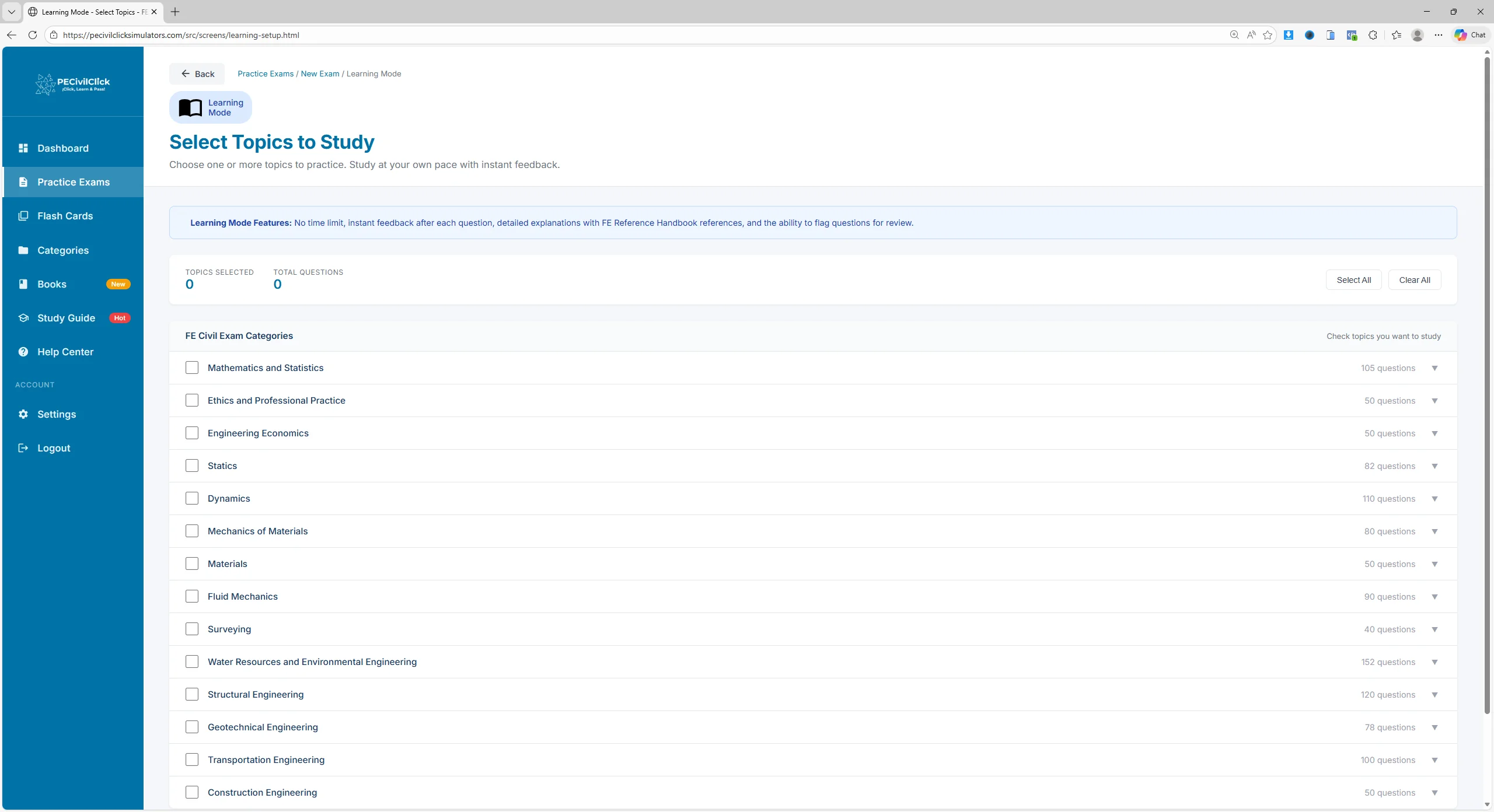Open the Help Center question mark icon
The width and height of the screenshot is (1494, 812).
pyautogui.click(x=24, y=352)
